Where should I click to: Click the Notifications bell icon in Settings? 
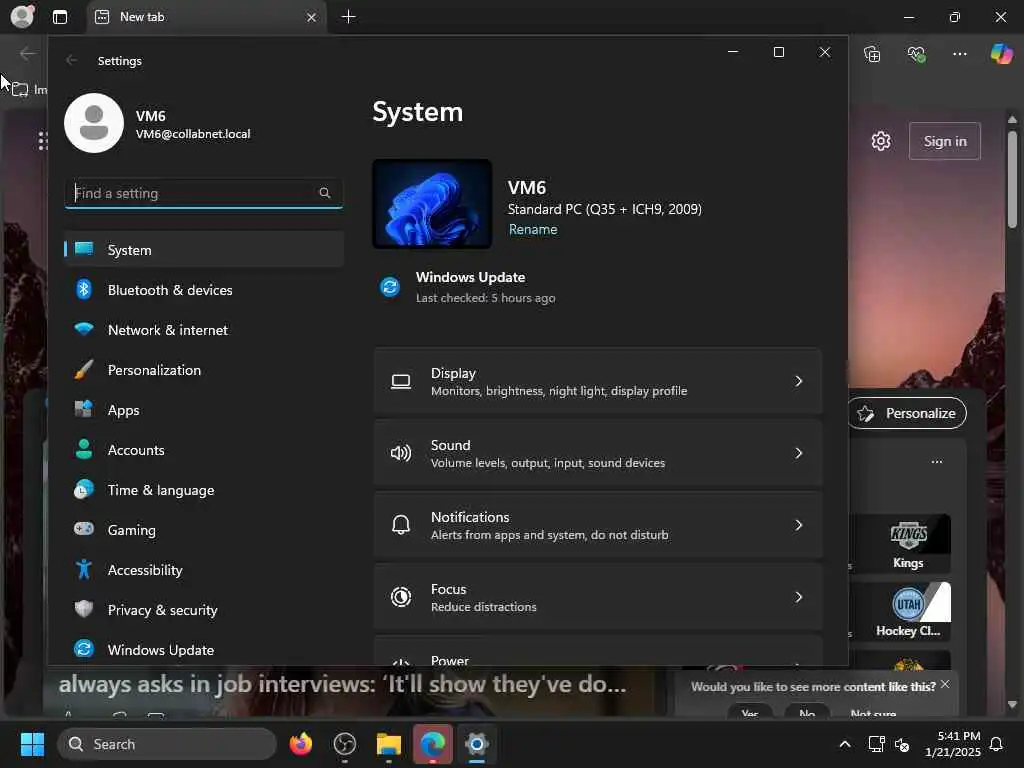401,524
